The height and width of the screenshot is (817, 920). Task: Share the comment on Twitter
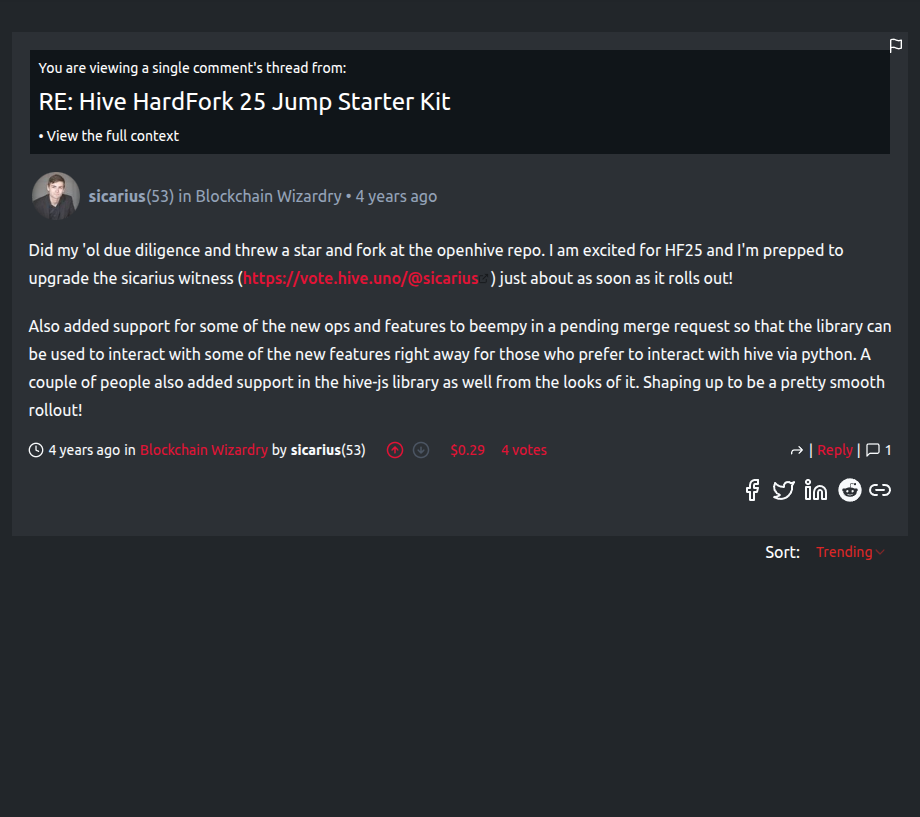[783, 490]
